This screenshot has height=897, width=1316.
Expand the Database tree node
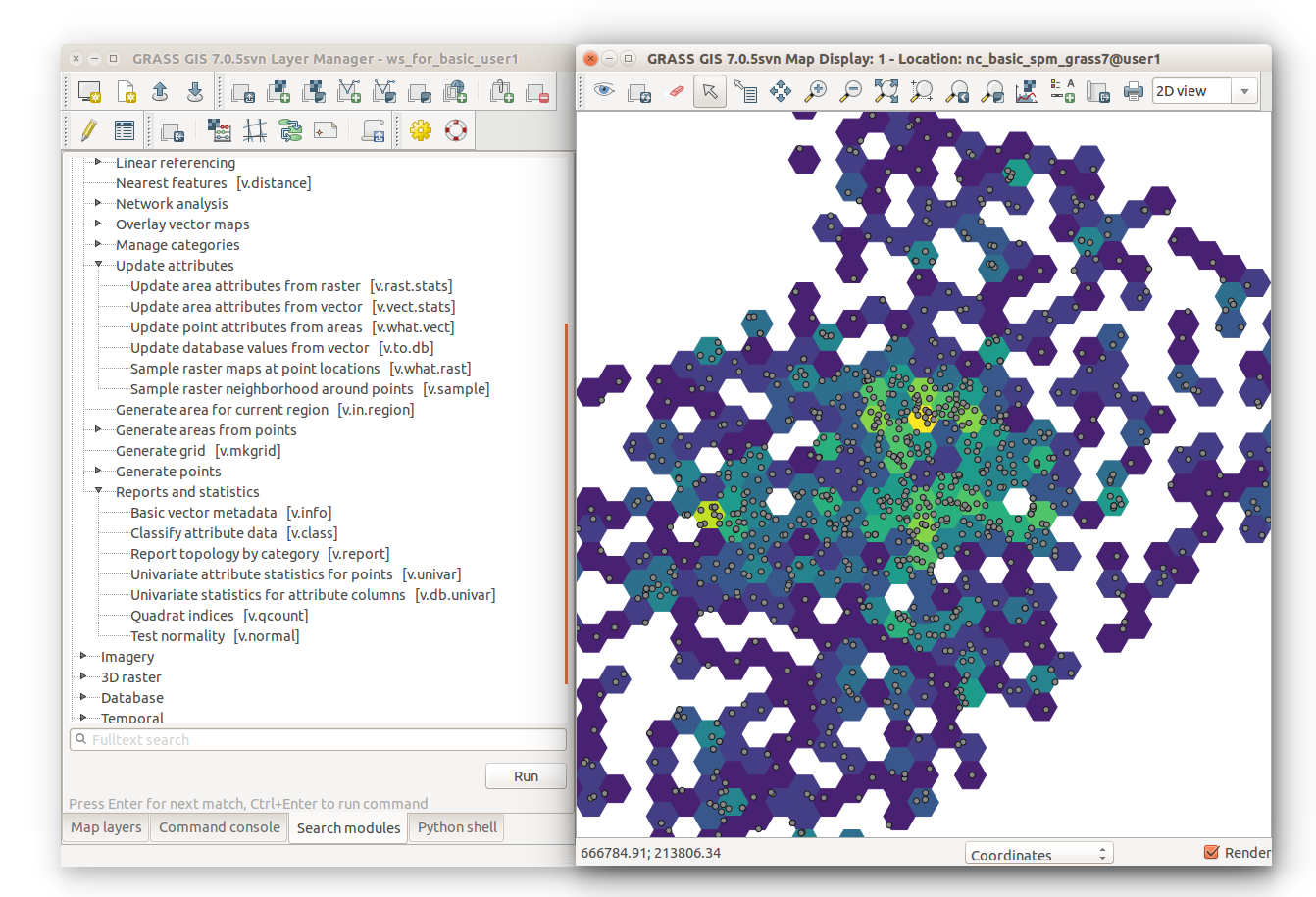click(x=83, y=697)
